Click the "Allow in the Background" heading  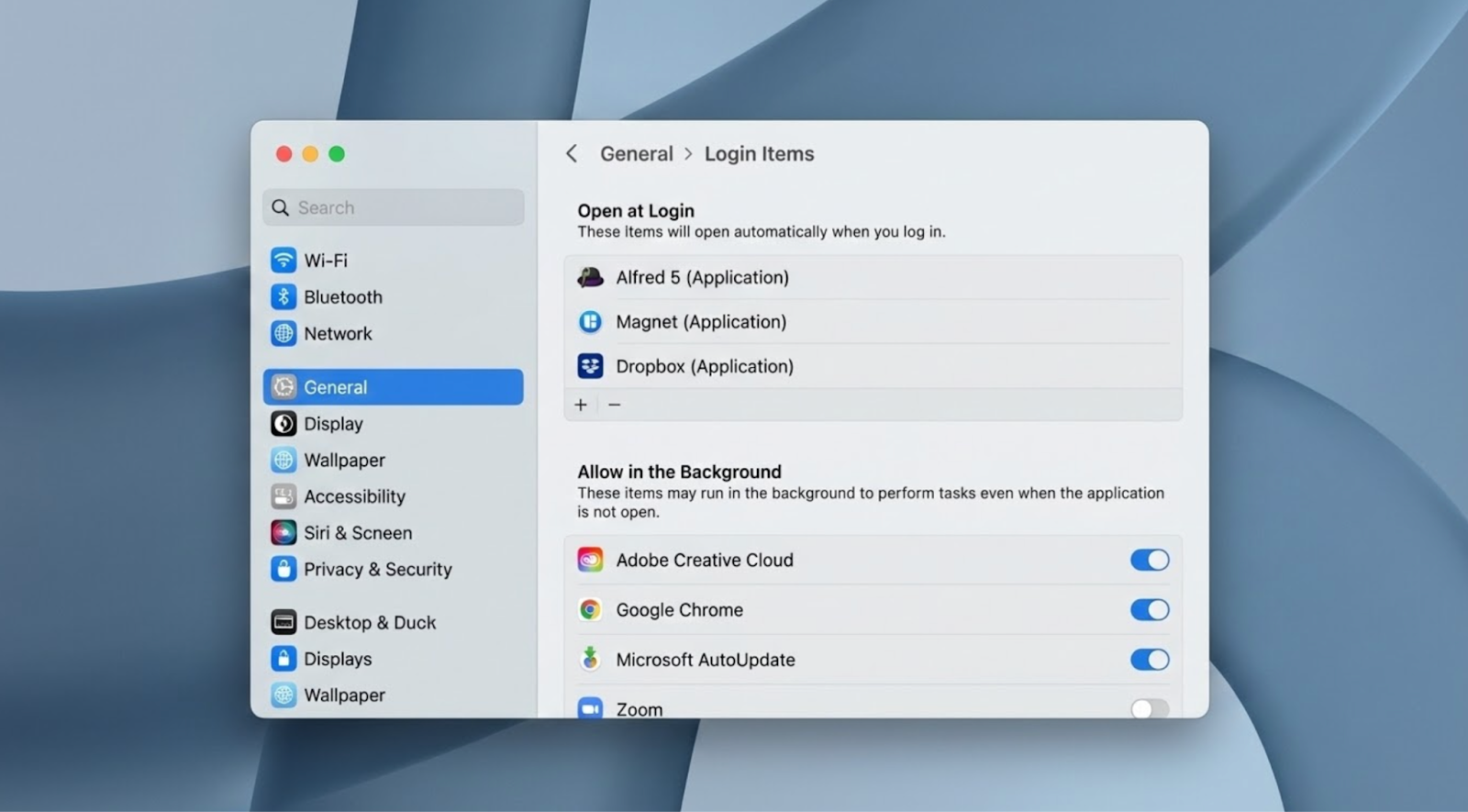coord(680,472)
